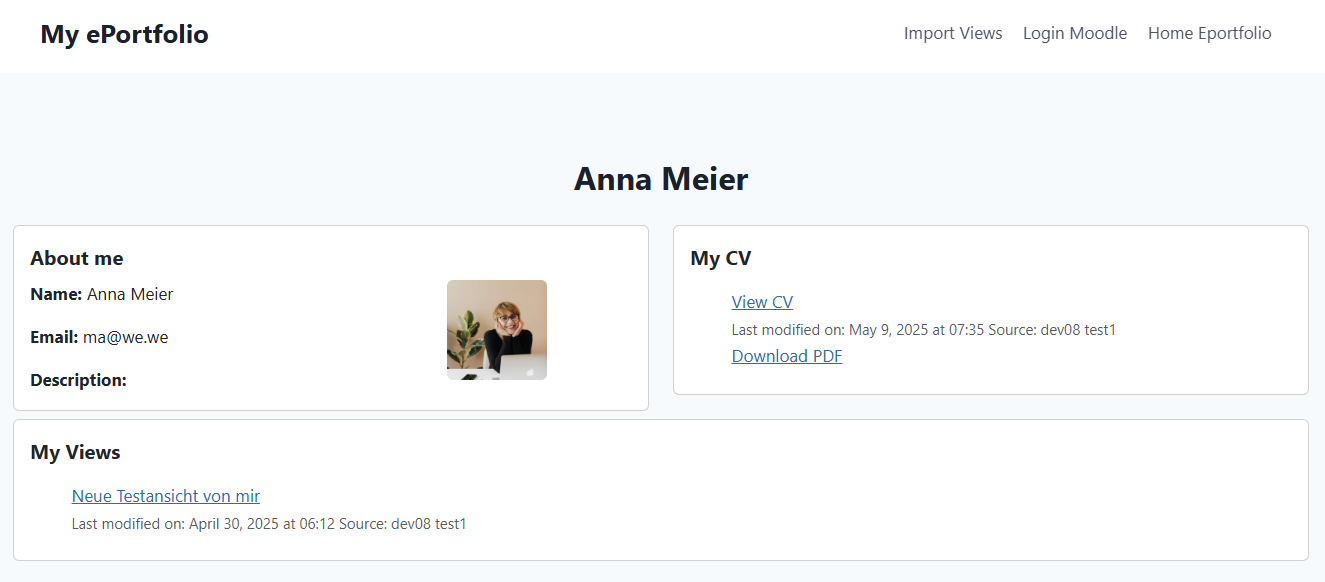Download PDF of the CV

pos(787,356)
